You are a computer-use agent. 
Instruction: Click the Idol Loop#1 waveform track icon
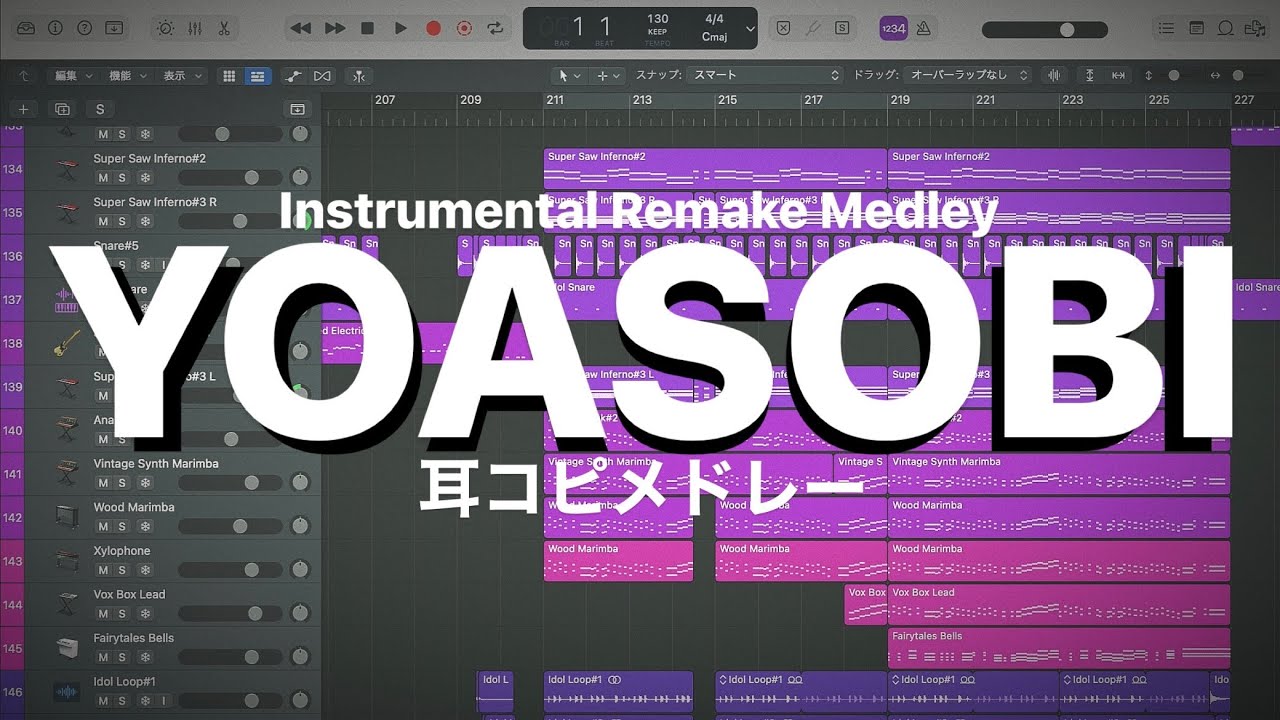[67, 692]
